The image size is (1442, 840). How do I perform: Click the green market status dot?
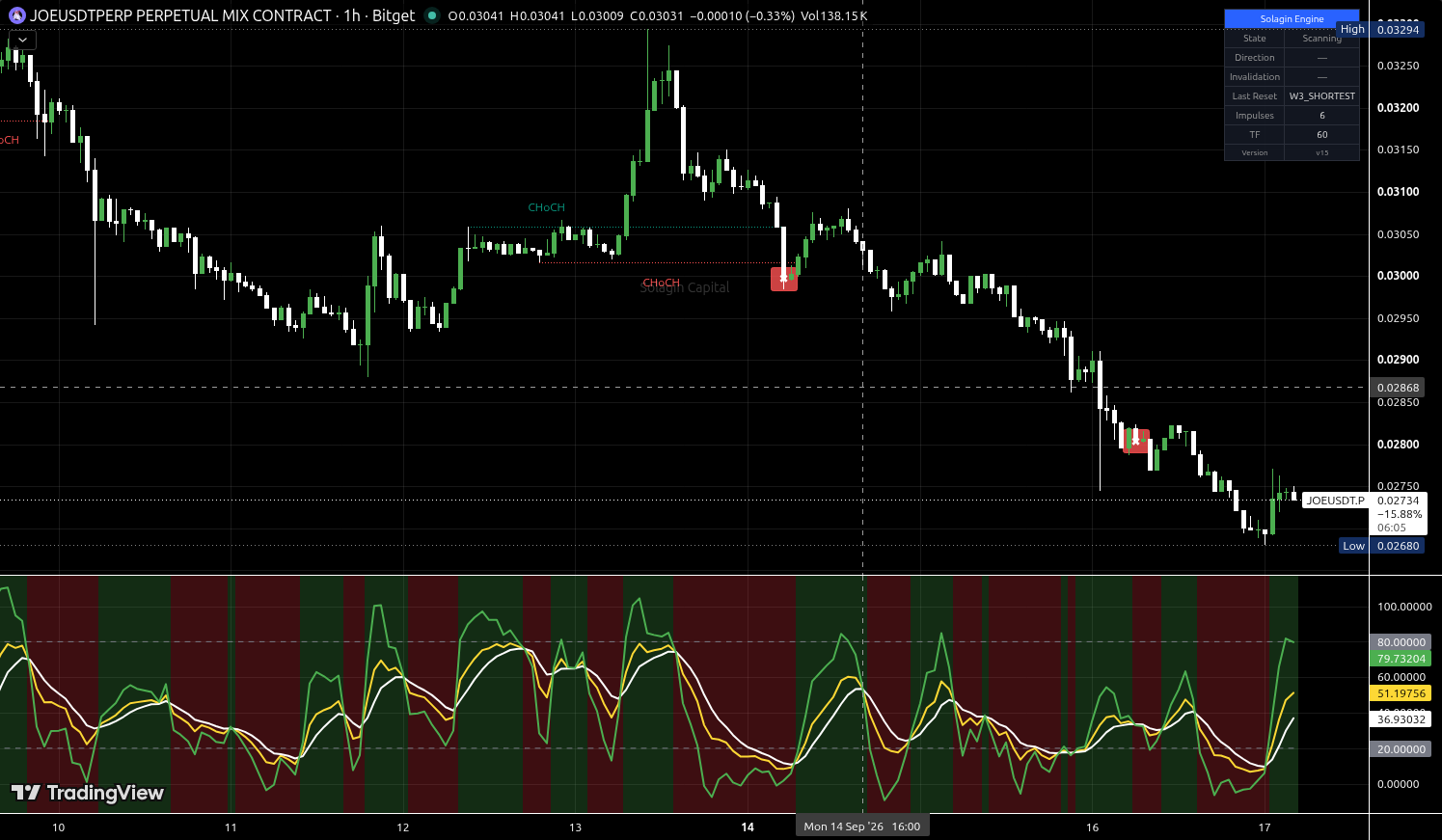(431, 15)
